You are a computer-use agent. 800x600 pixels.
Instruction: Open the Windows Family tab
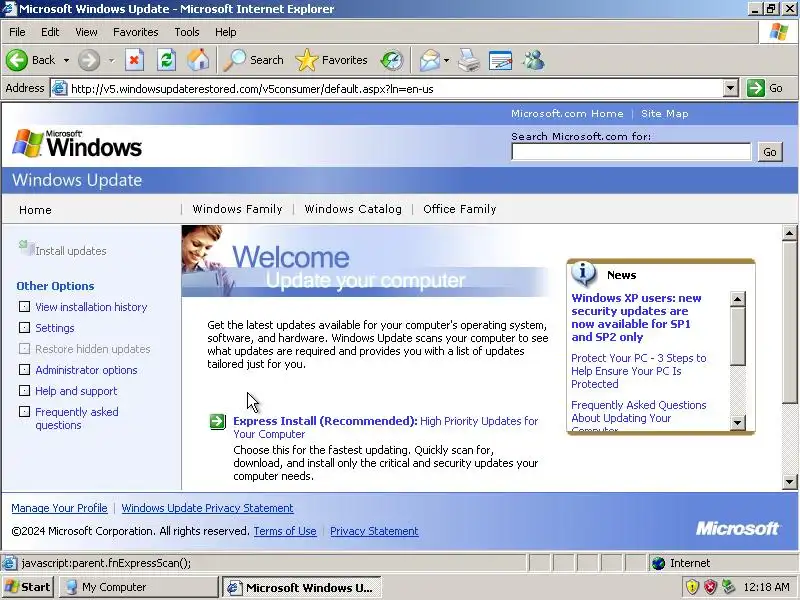pos(237,209)
